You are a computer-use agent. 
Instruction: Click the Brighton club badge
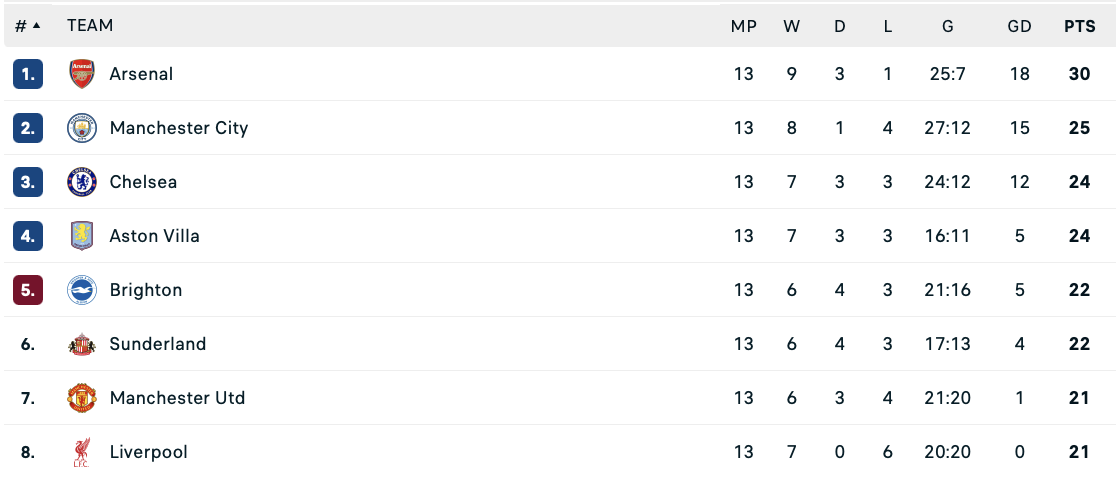click(81, 290)
